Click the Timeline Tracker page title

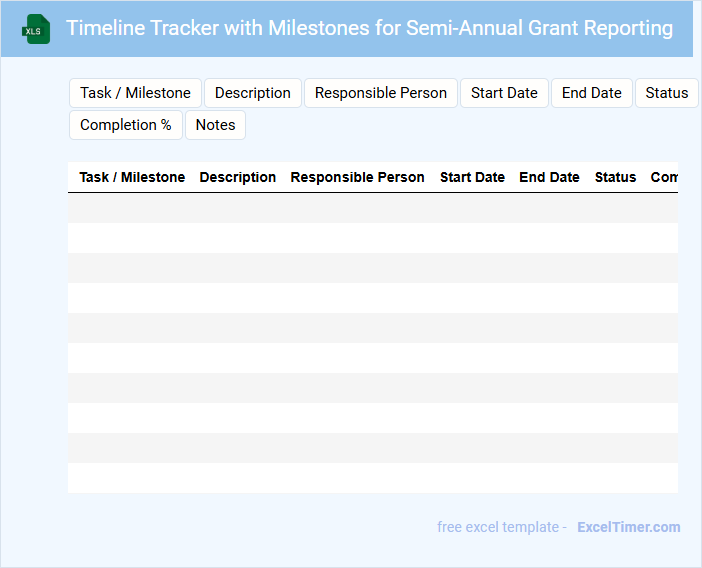(369, 28)
